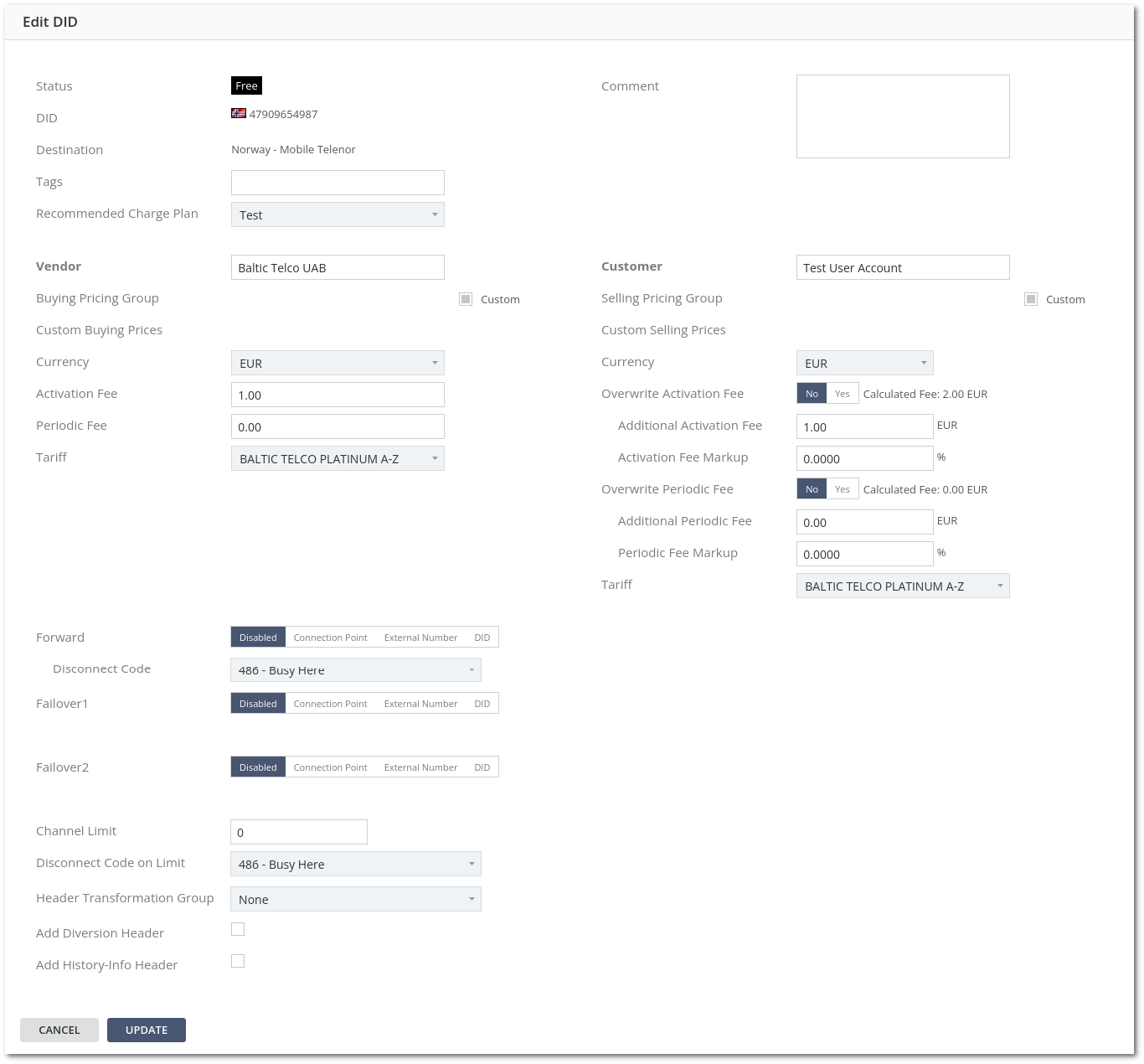The height and width of the screenshot is (1064, 1144).
Task: Click the Cancel button
Action: pos(59,1030)
